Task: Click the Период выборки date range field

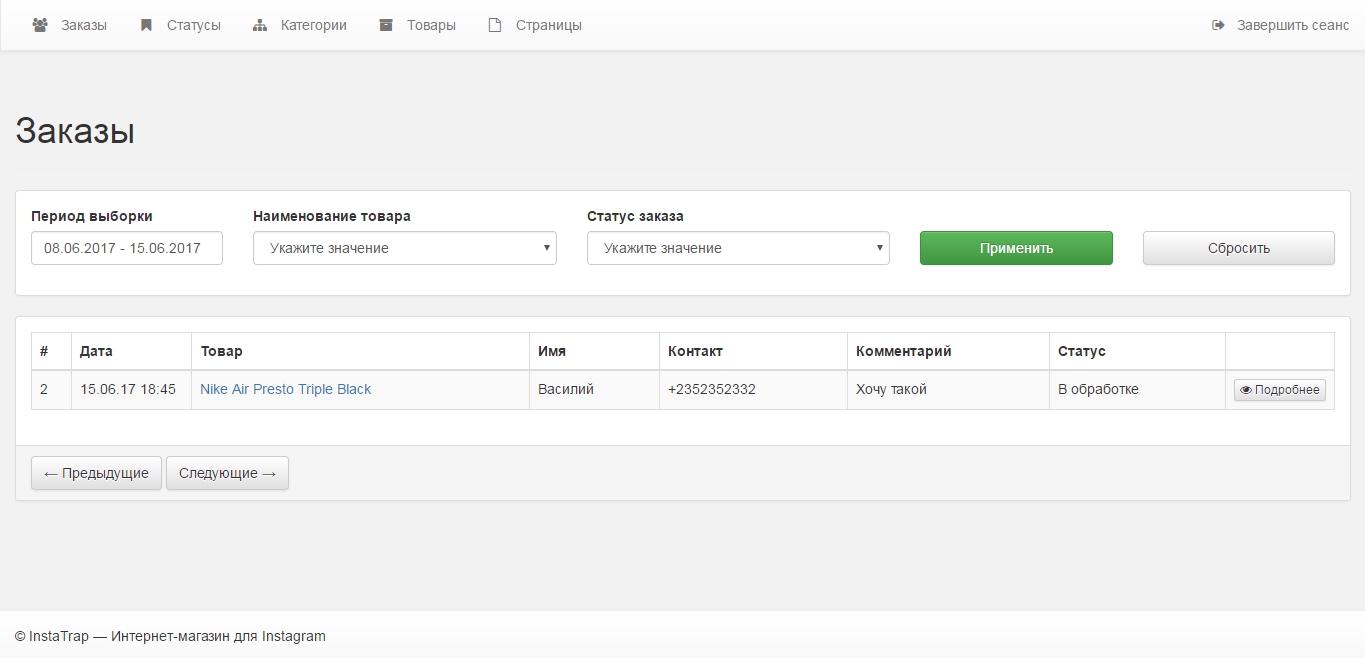Action: coord(126,248)
